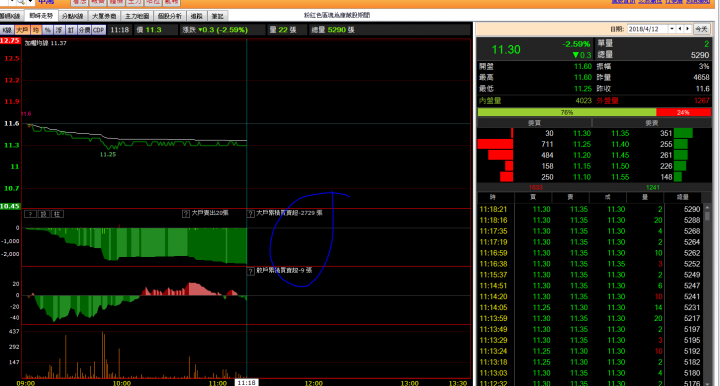Switch to the 分點K線 tab
This screenshot has width=720, height=386.
click(x=73, y=16)
